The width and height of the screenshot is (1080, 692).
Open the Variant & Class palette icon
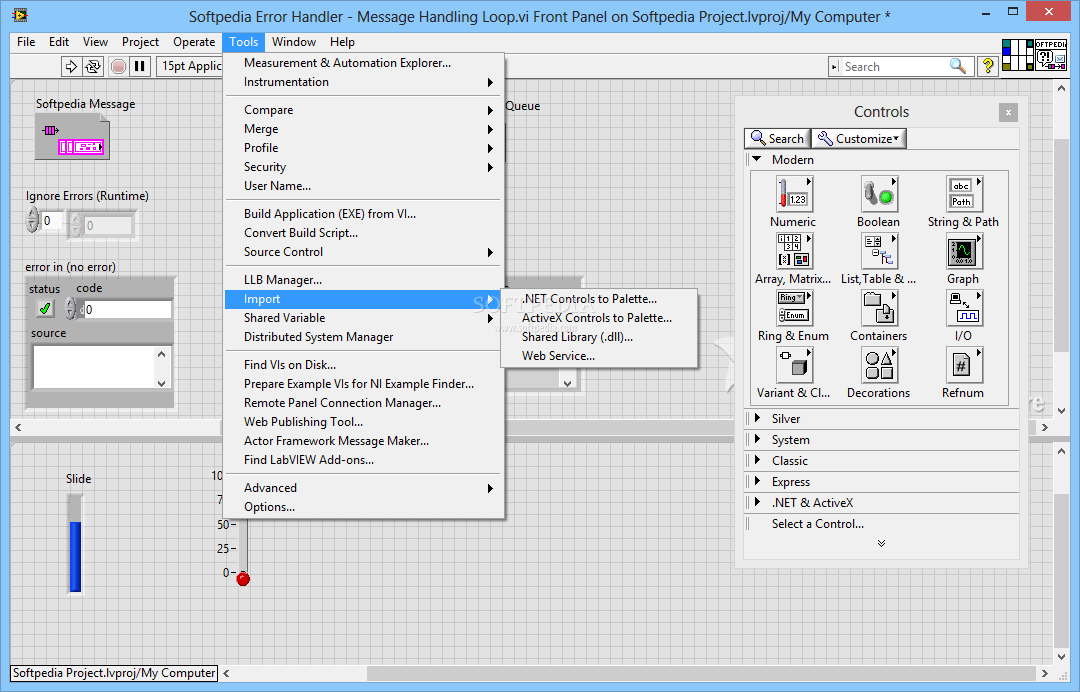coord(793,365)
